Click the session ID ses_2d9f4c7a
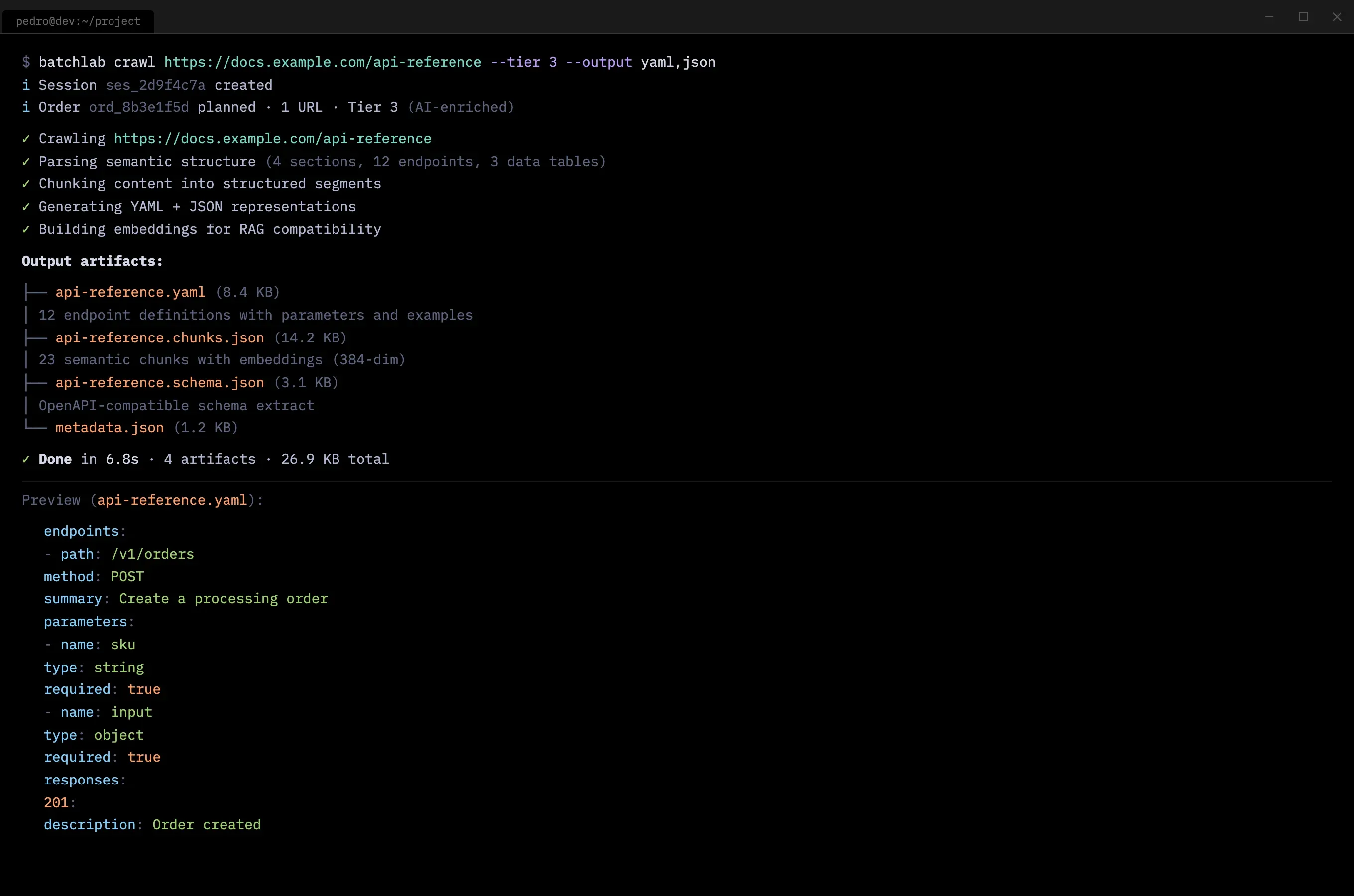The width and height of the screenshot is (1354, 896). [155, 85]
